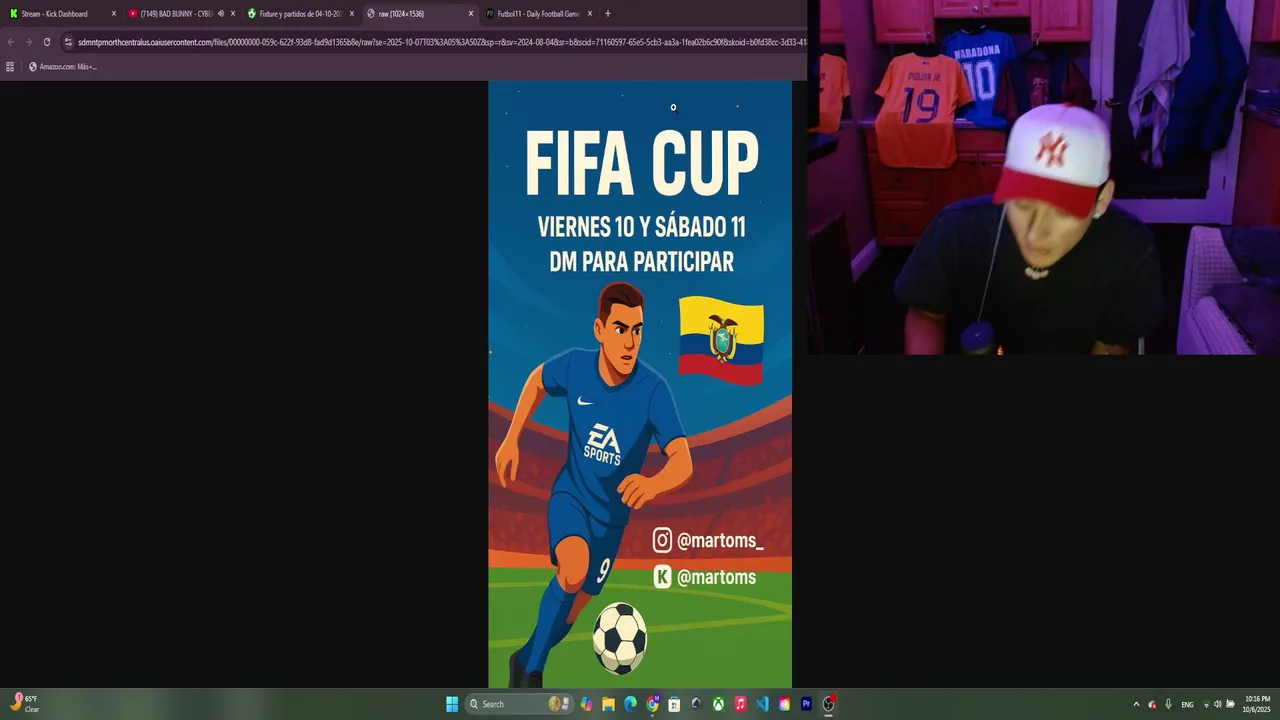1280x720 pixels.
Task: Close the Stream - Kick Dashboard tab
Action: tap(113, 14)
